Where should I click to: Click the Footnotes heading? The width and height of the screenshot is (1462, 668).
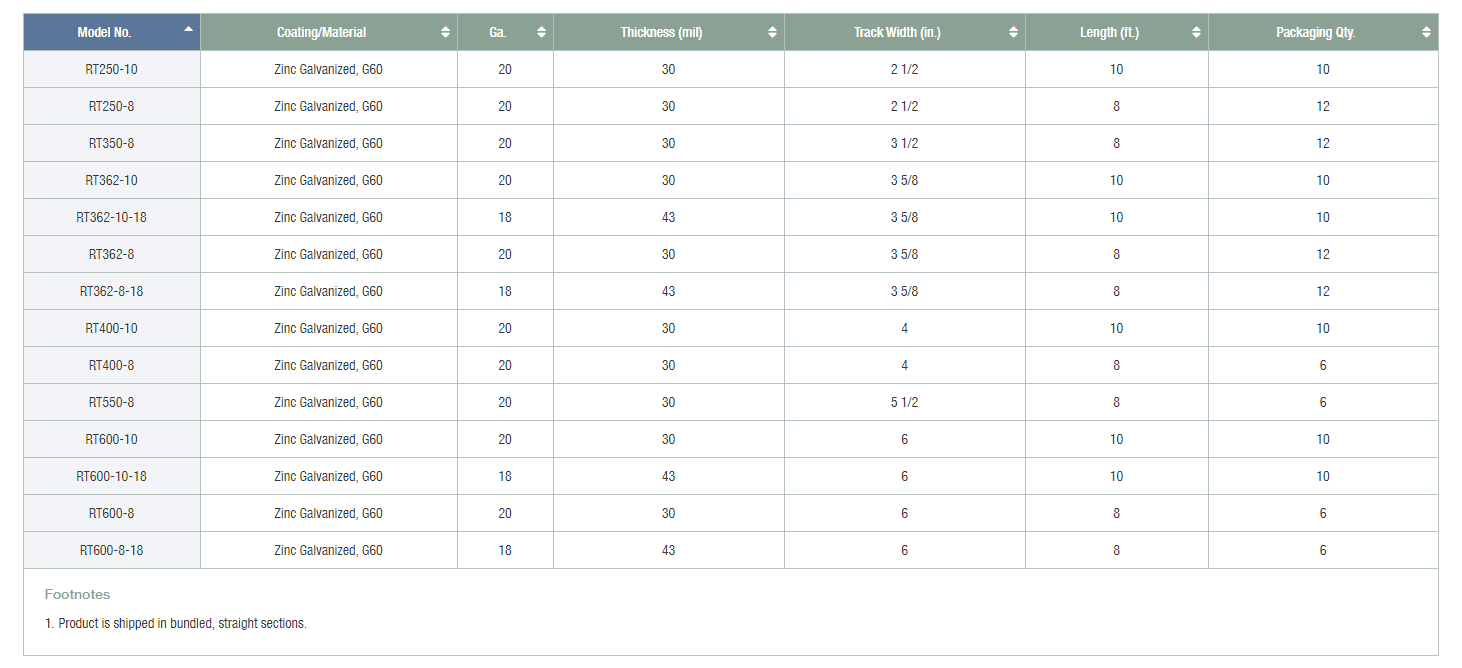(x=77, y=594)
